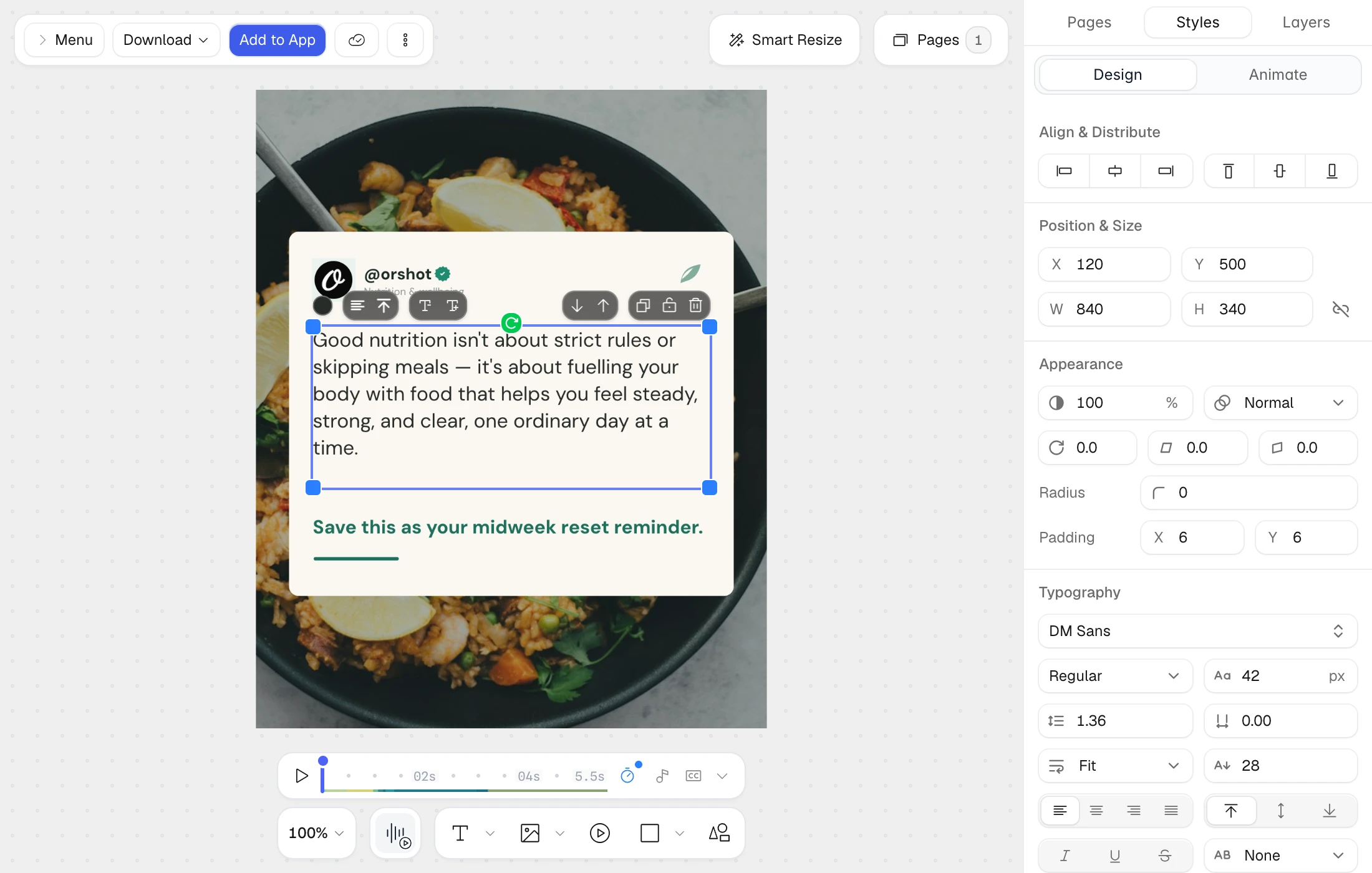This screenshot has width=1372, height=873.
Task: Lock the selected element from floating toolbar
Action: (669, 306)
